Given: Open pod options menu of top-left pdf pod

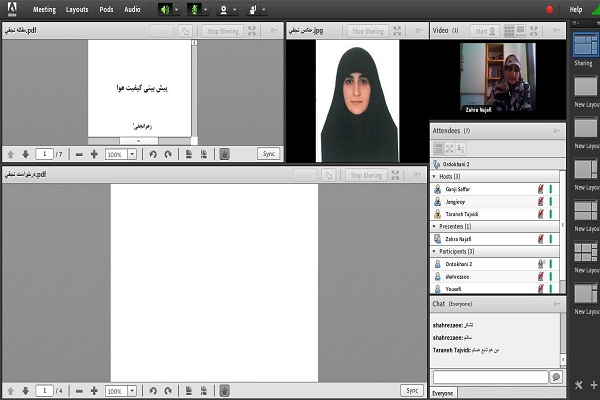Looking at the screenshot, I should point(274,31).
